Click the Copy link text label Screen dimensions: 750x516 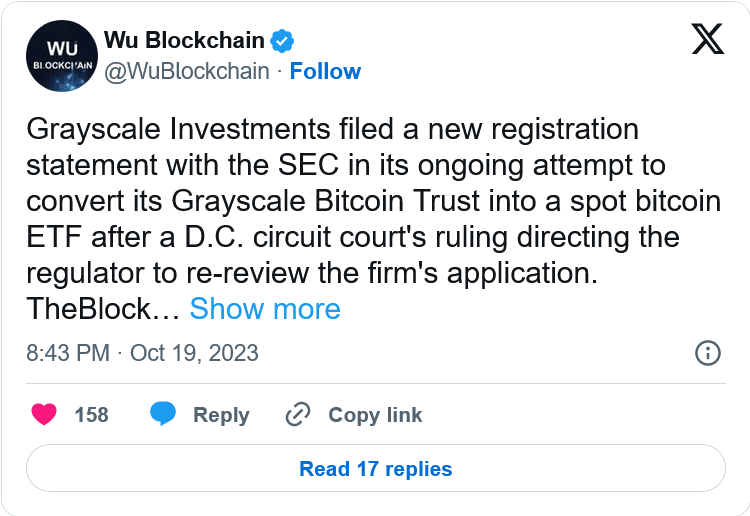(375, 414)
